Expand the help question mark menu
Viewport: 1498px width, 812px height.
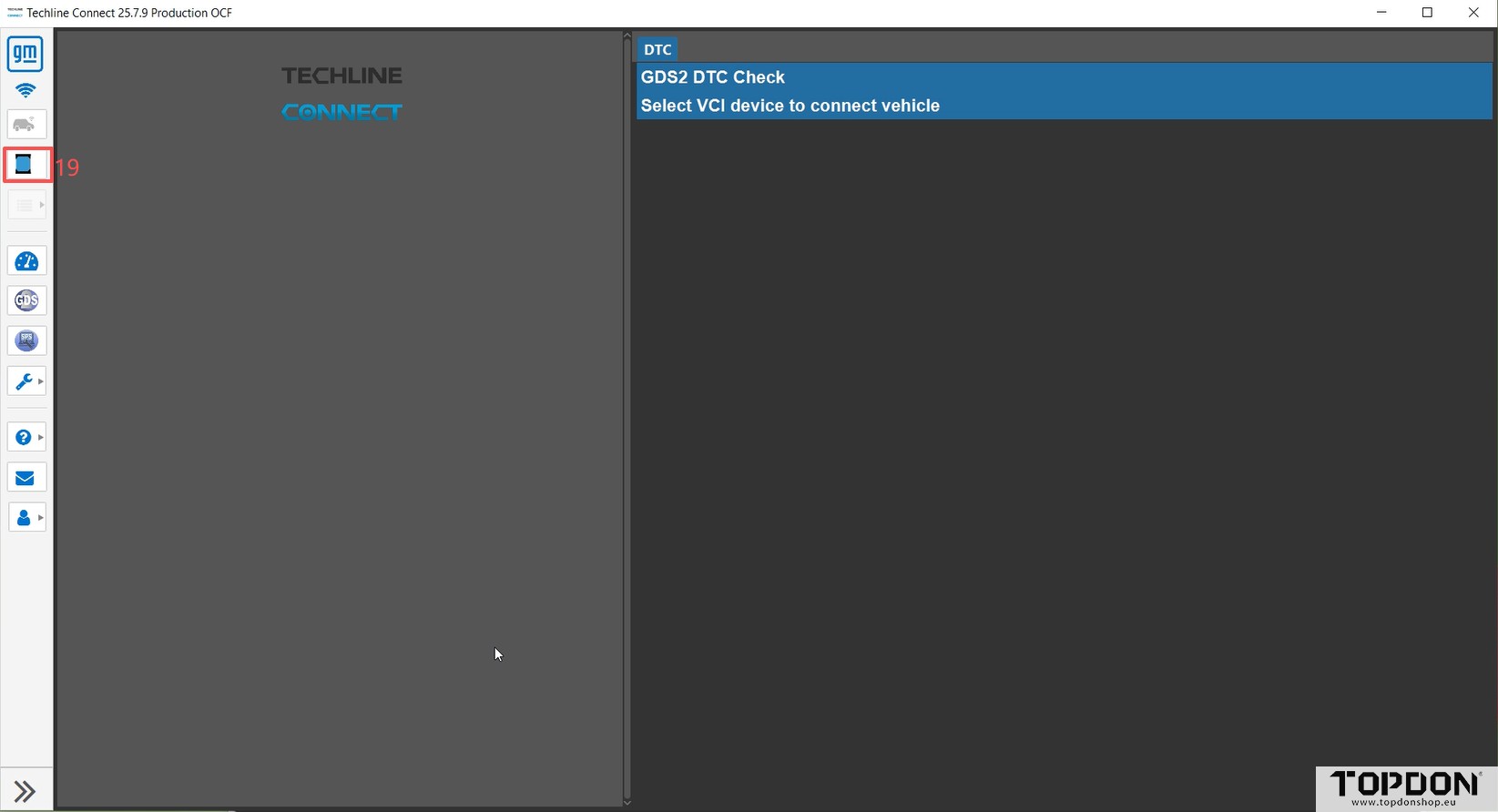tap(26, 438)
